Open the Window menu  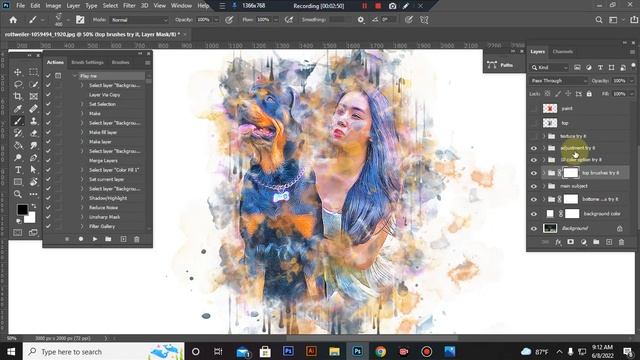[181, 6]
